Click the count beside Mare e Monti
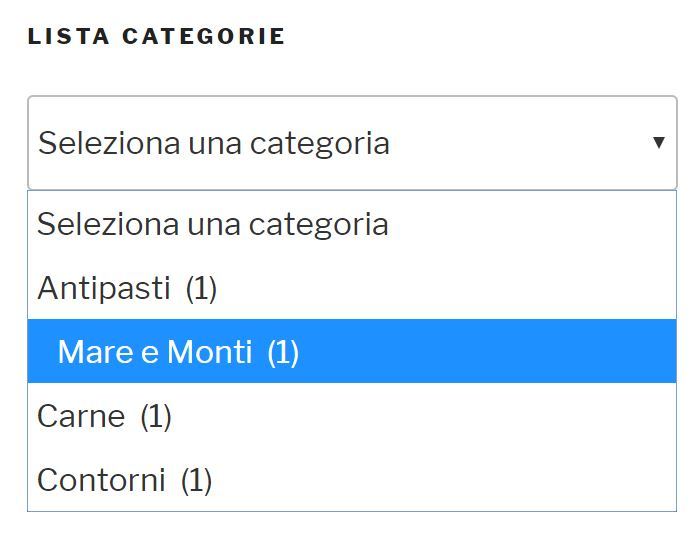Screen dimensions: 697x537 (x=283, y=353)
